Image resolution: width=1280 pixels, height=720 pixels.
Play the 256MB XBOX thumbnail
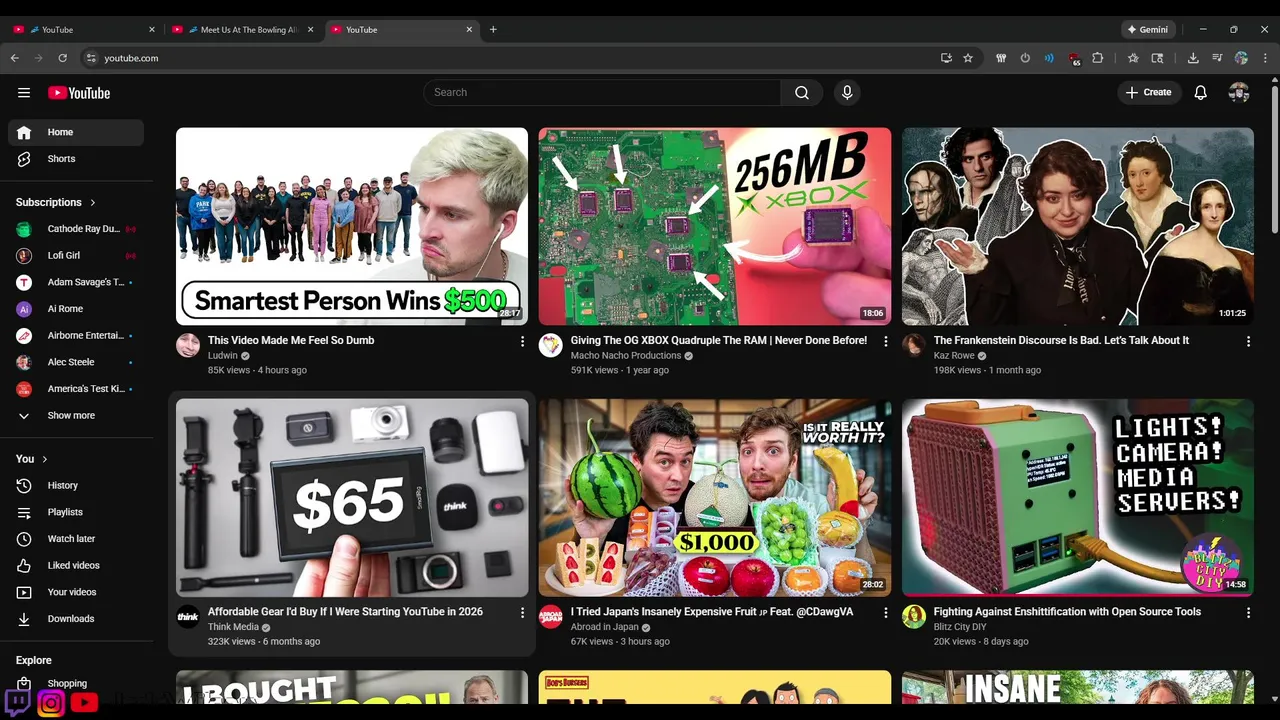715,226
